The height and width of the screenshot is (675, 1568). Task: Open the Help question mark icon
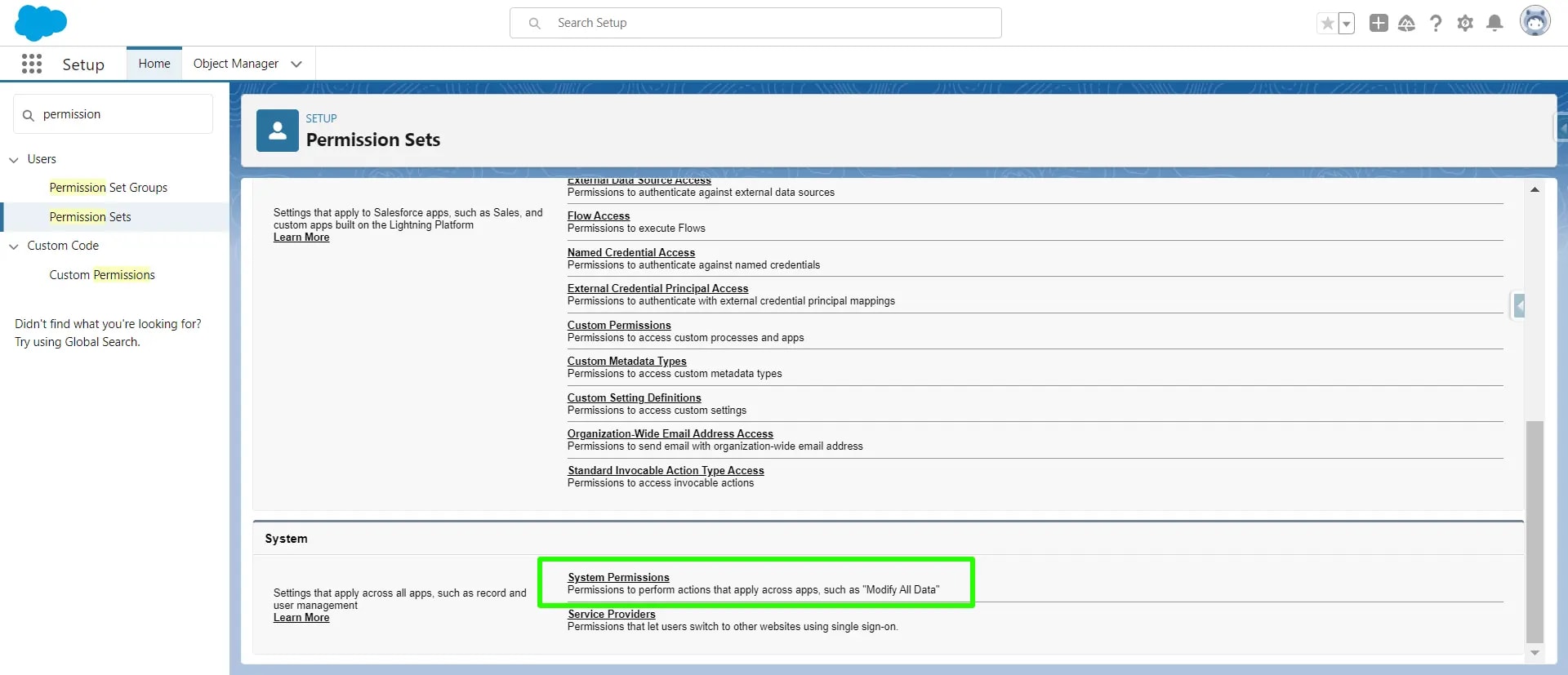(1436, 24)
